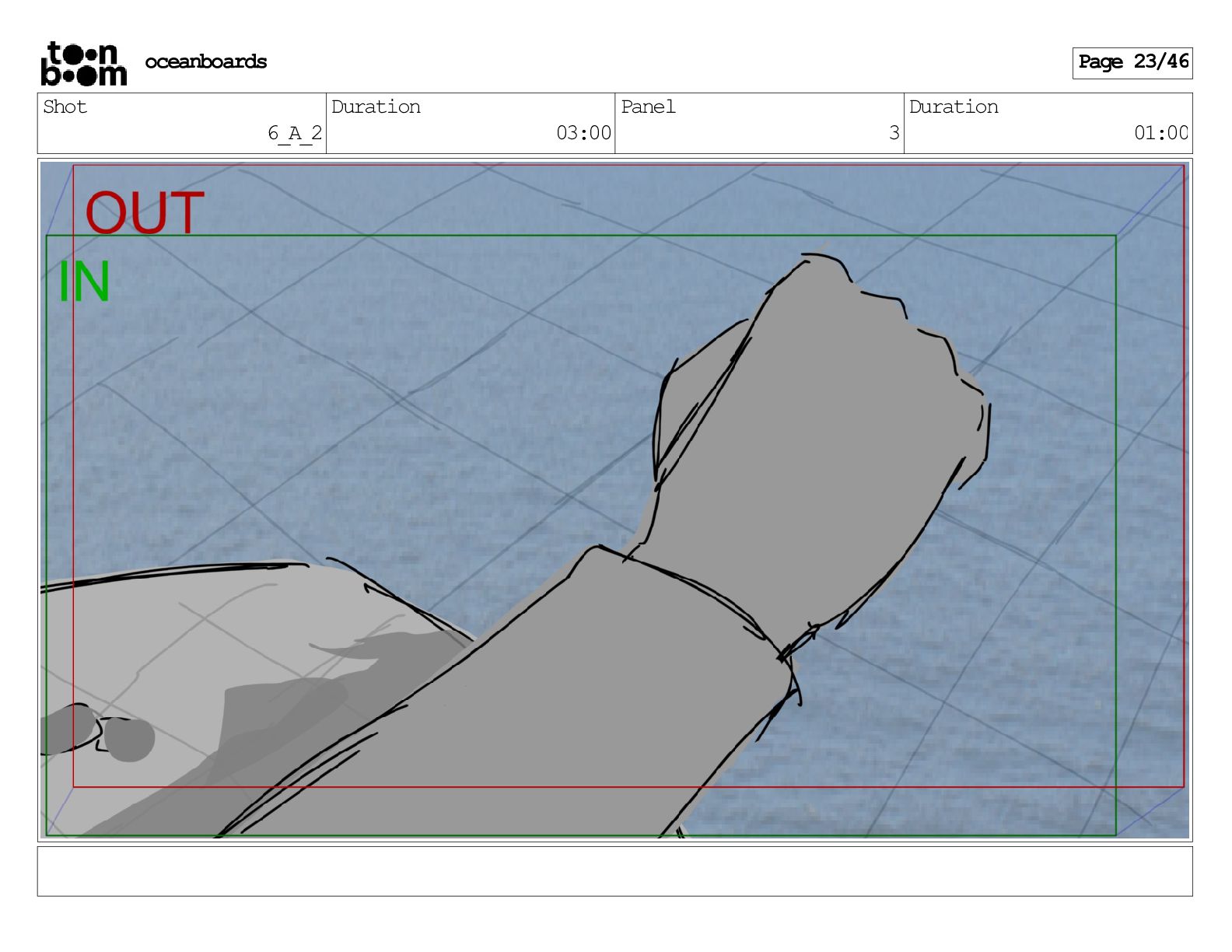Screen dimensions: 1232x952
Task: Select the panel number '3'
Action: (894, 133)
